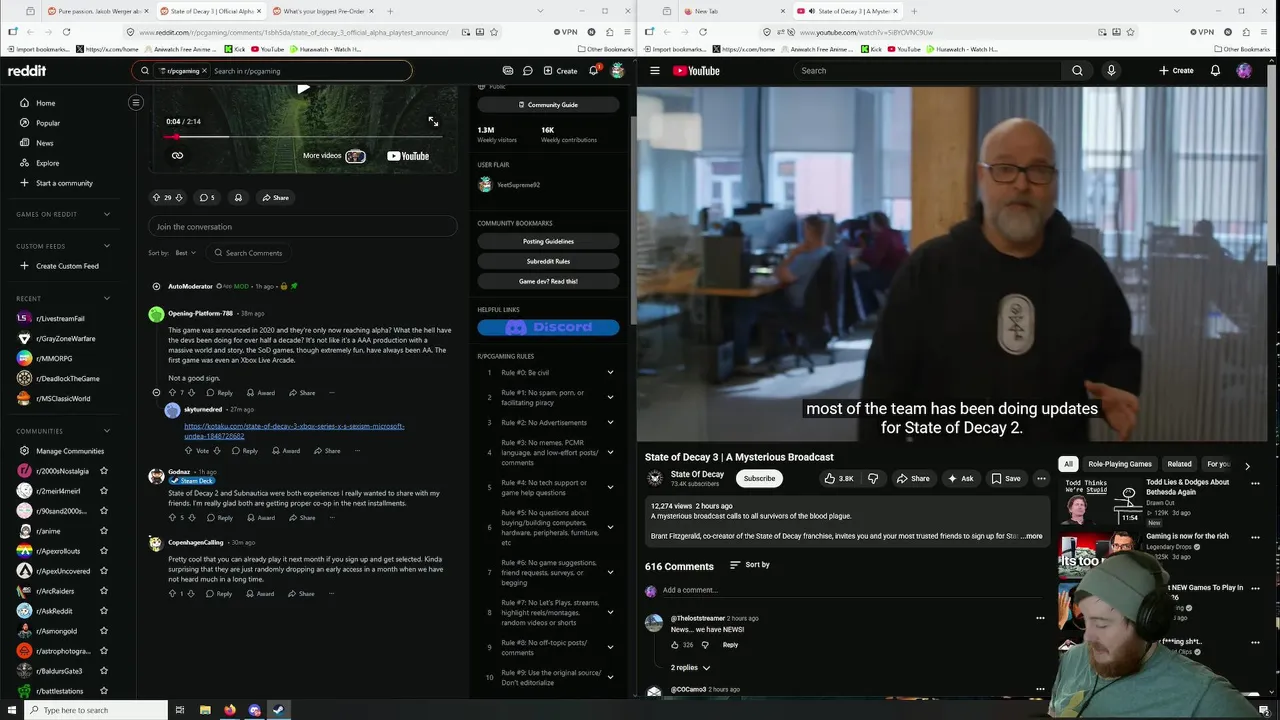This screenshot has width=1280, height=720.
Task: Open more actions menu under video title
Action: pyautogui.click(x=1041, y=478)
